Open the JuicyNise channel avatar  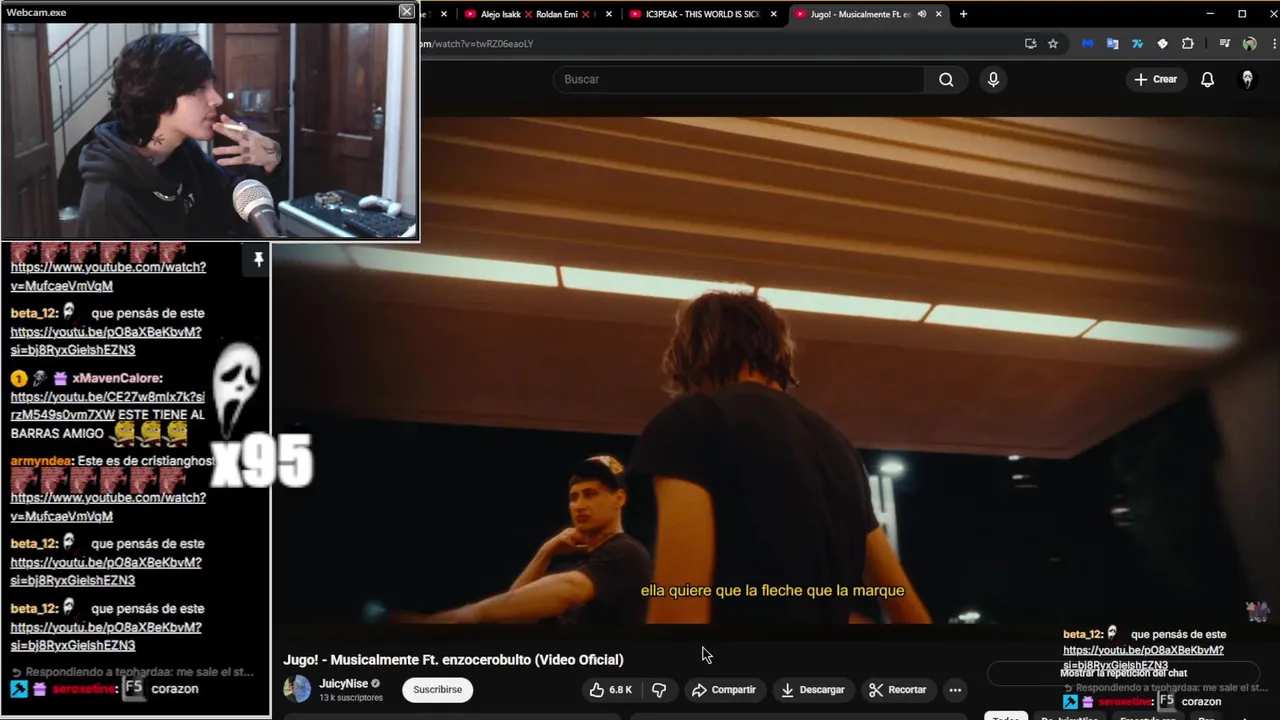[x=297, y=689]
